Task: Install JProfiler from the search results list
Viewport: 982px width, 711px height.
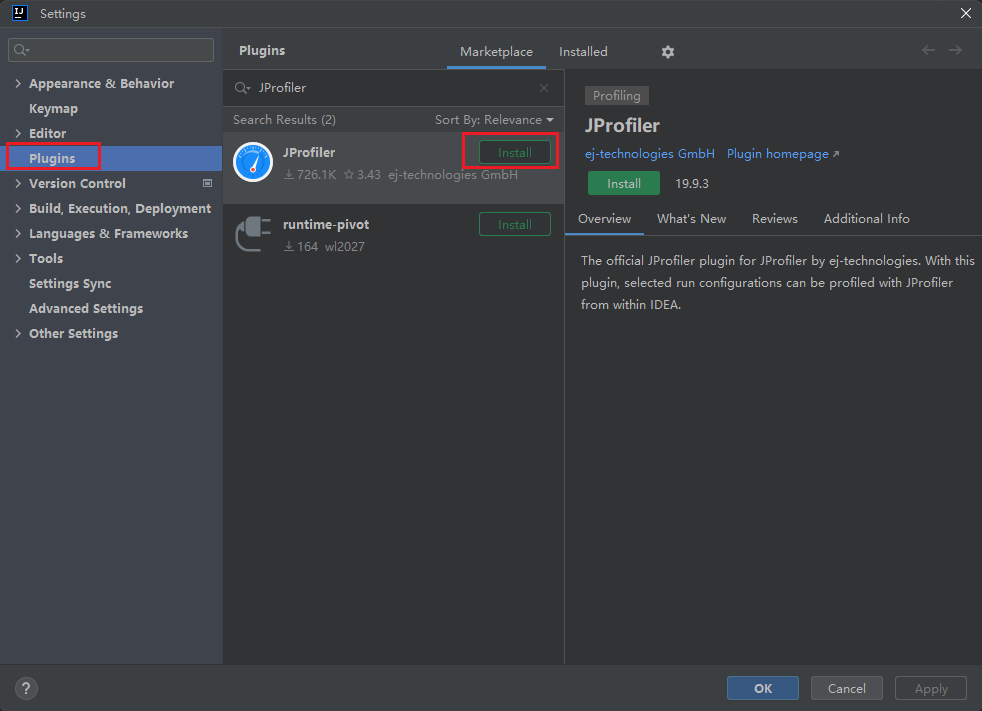Action: (x=515, y=153)
